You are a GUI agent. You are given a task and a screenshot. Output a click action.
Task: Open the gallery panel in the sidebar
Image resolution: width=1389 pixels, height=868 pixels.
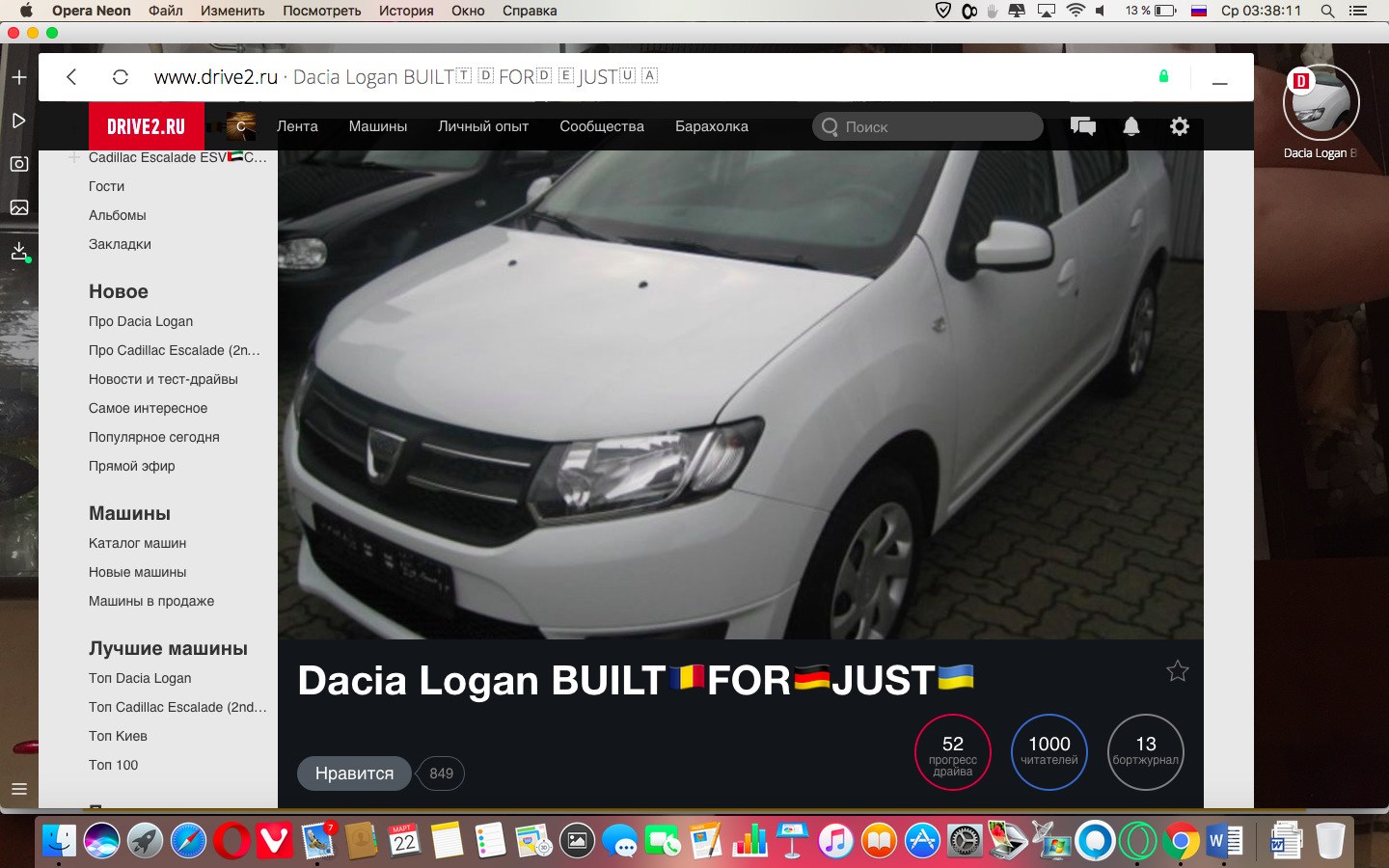tap(19, 207)
